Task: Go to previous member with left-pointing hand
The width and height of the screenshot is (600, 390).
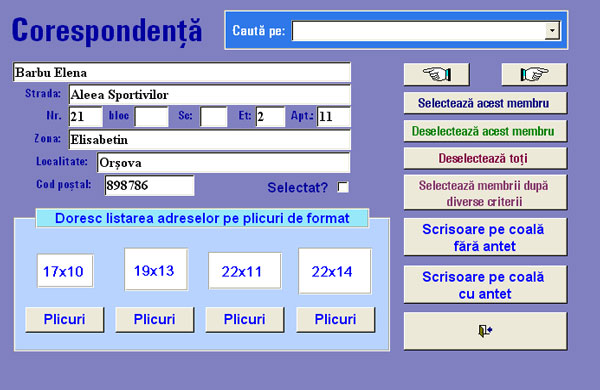Action: point(437,74)
